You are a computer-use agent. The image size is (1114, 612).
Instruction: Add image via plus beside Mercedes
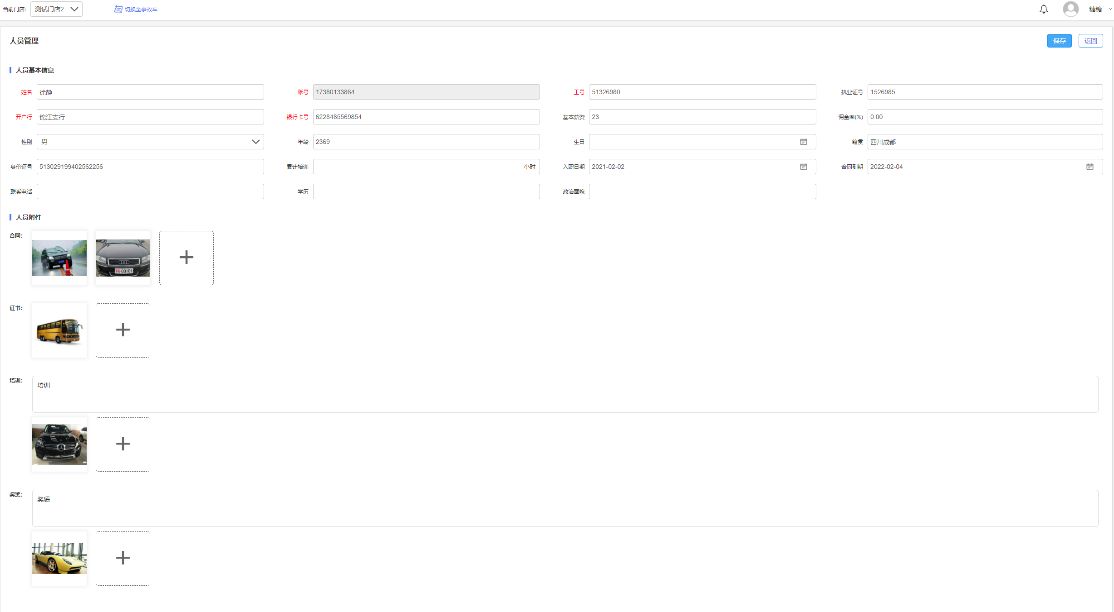click(x=123, y=444)
